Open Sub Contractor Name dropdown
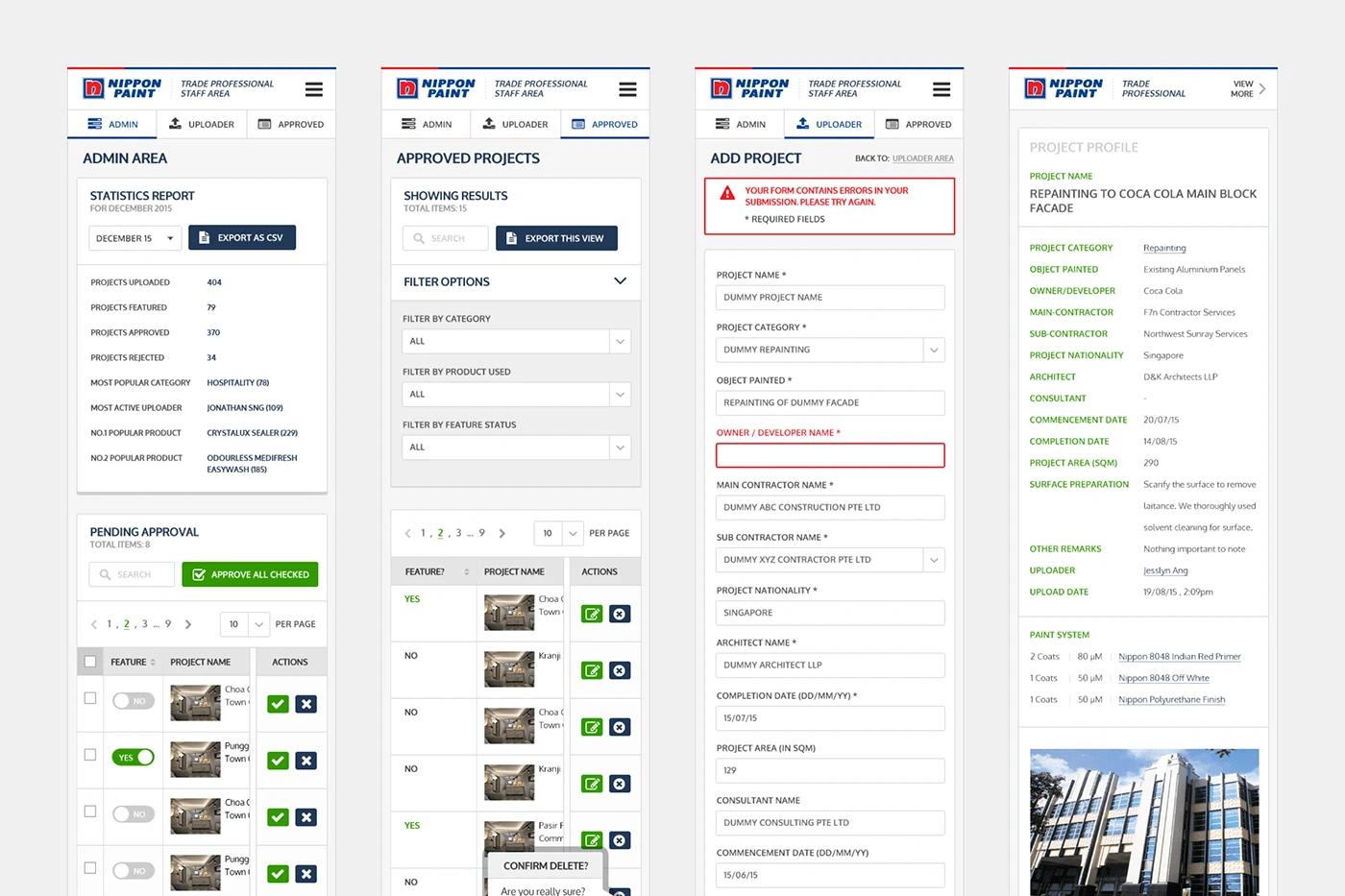 830,560
